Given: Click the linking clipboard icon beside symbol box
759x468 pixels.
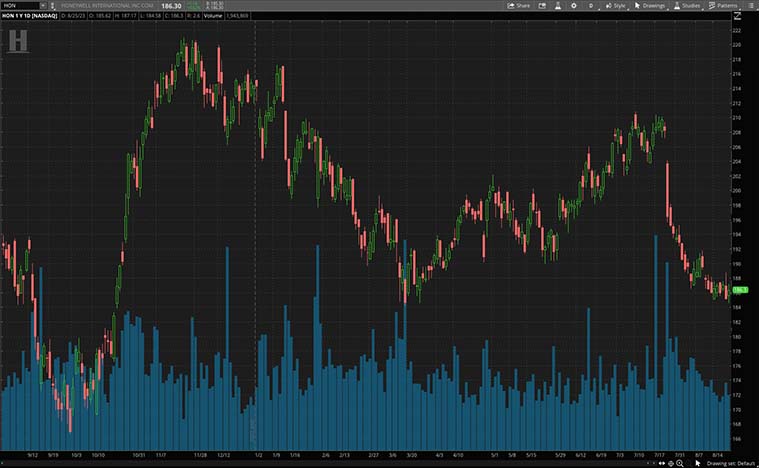Looking at the screenshot, I should 52,6.
